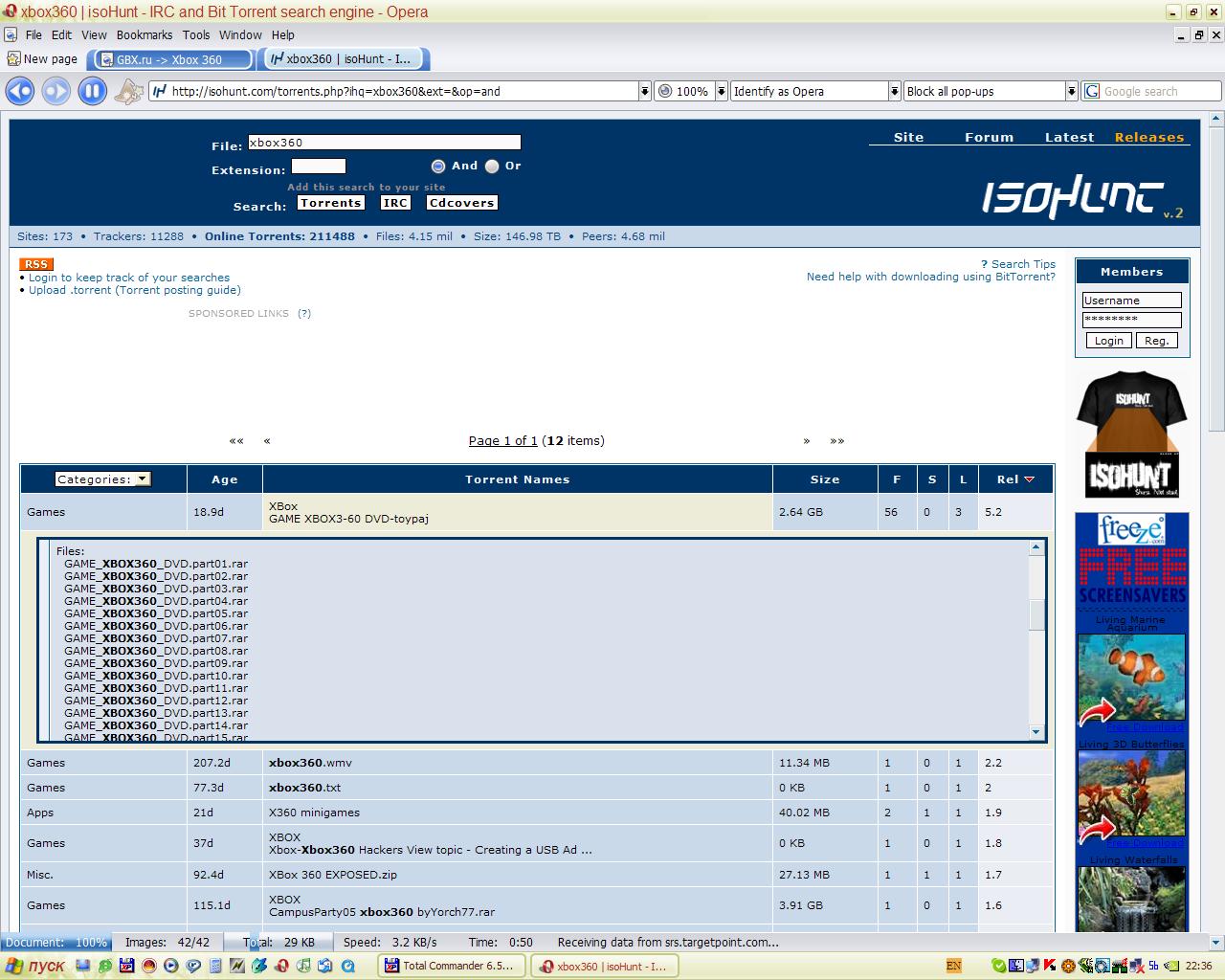The height and width of the screenshot is (980, 1225).
Task: Click the Google icon in the search box
Action: 1092,92
